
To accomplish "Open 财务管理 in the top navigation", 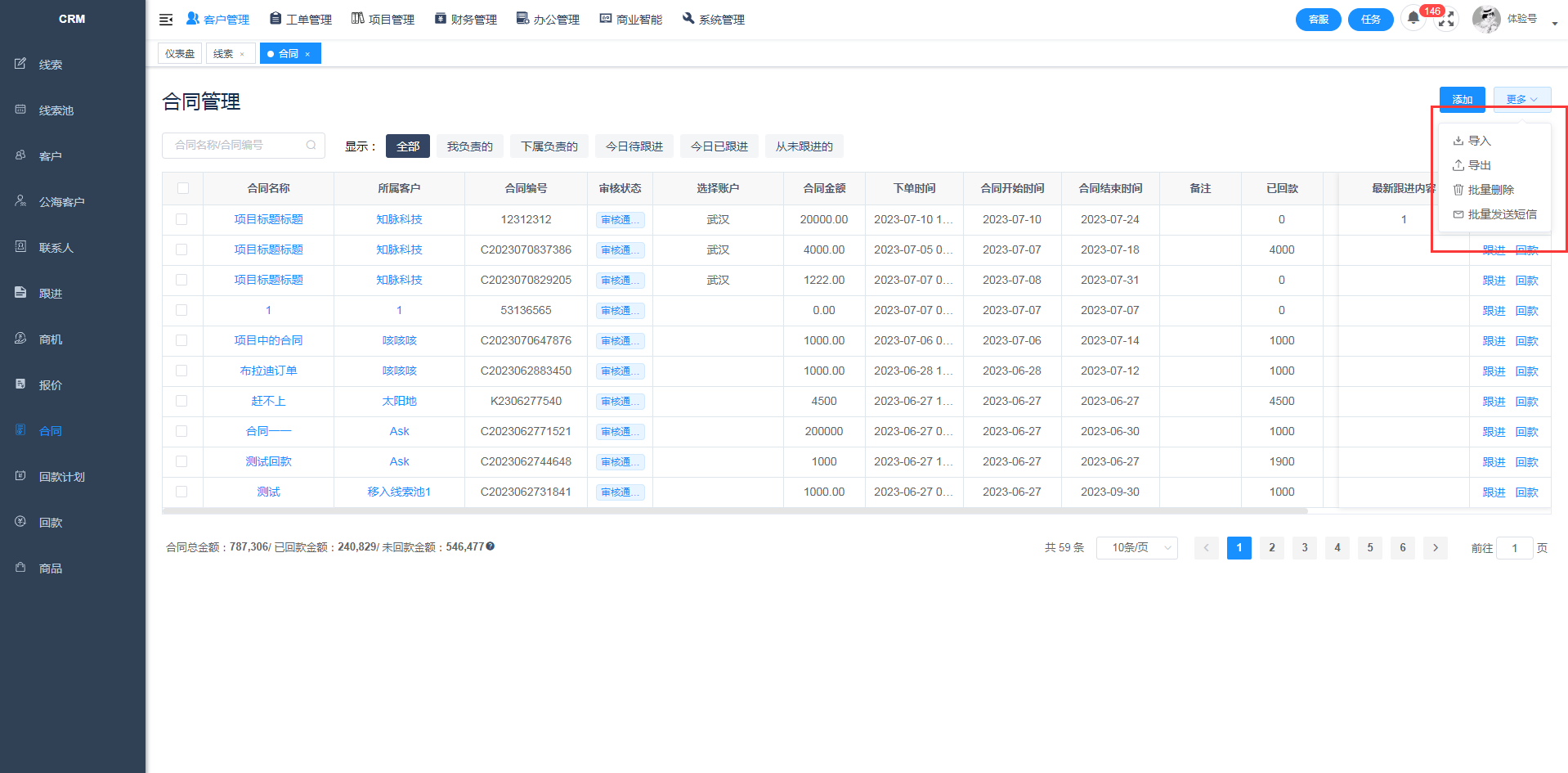I will tap(466, 20).
